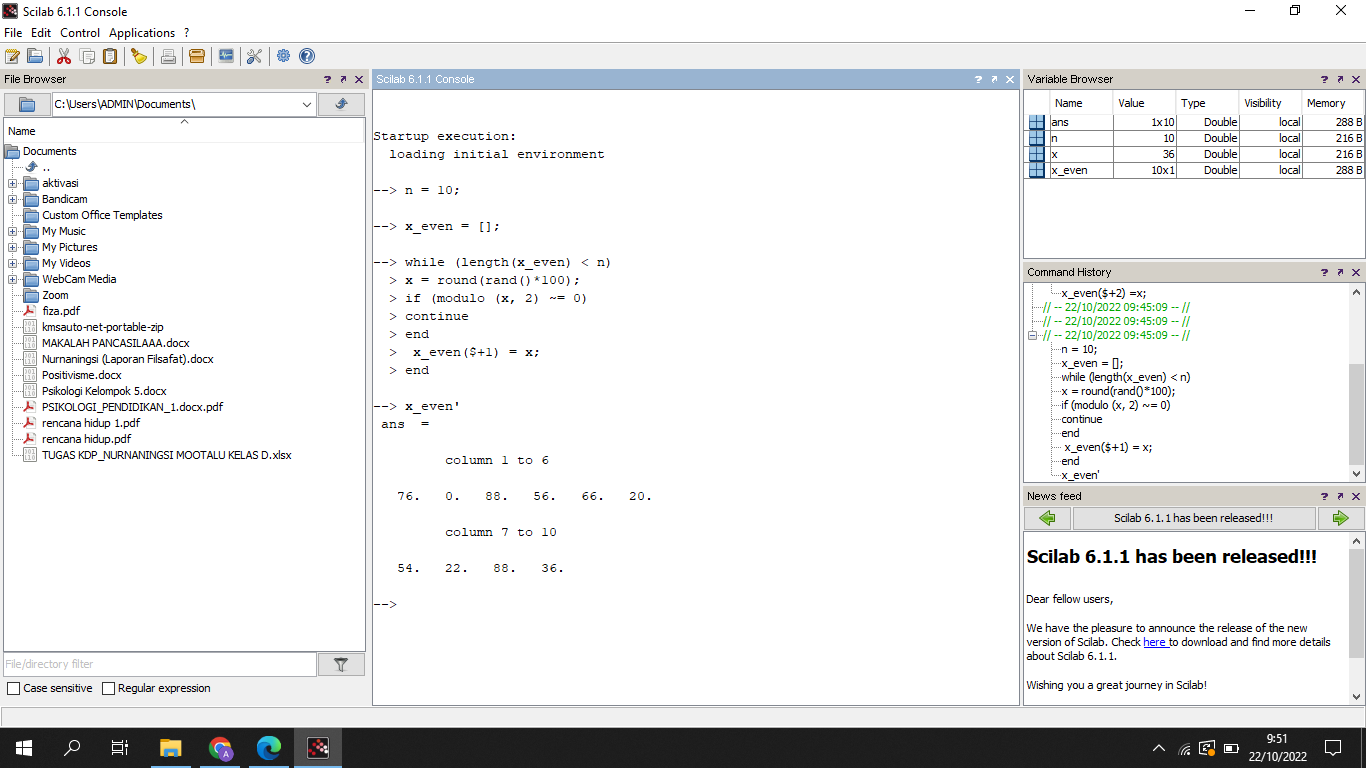Open Scilab demonstrations gear icon
The height and width of the screenshot is (768, 1366).
(284, 56)
